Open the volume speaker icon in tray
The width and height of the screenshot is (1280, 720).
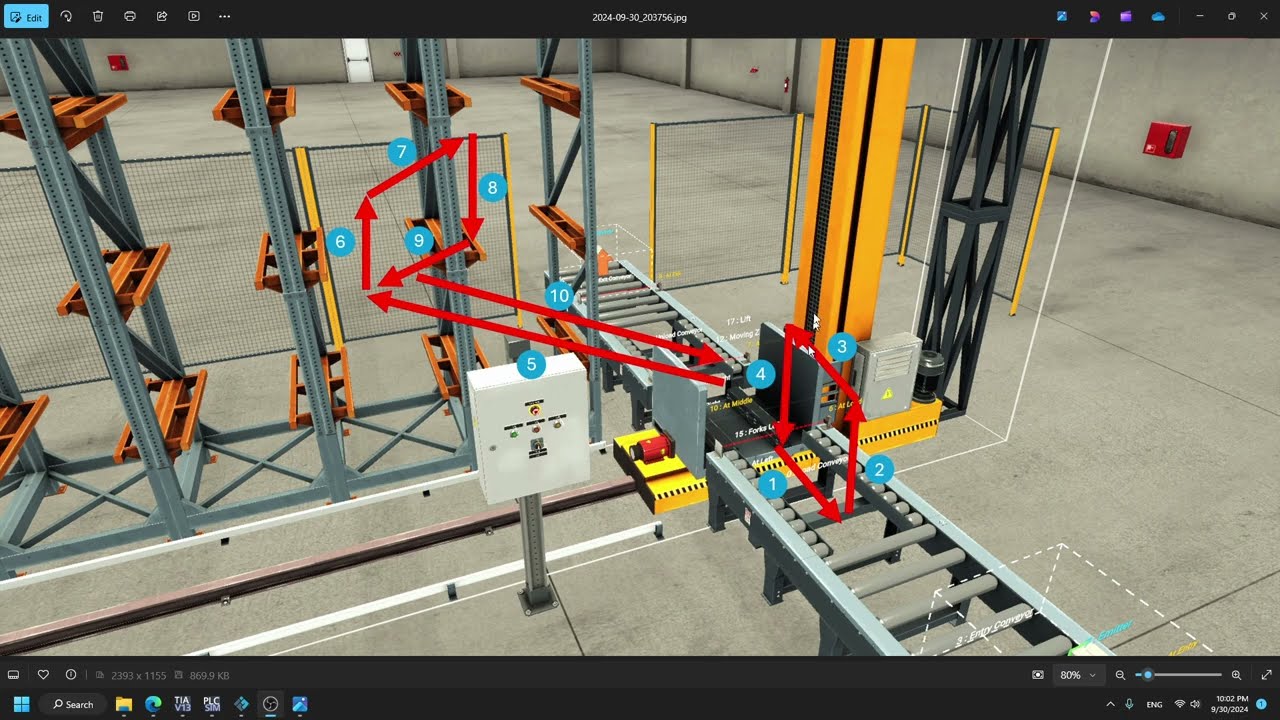click(1195, 704)
